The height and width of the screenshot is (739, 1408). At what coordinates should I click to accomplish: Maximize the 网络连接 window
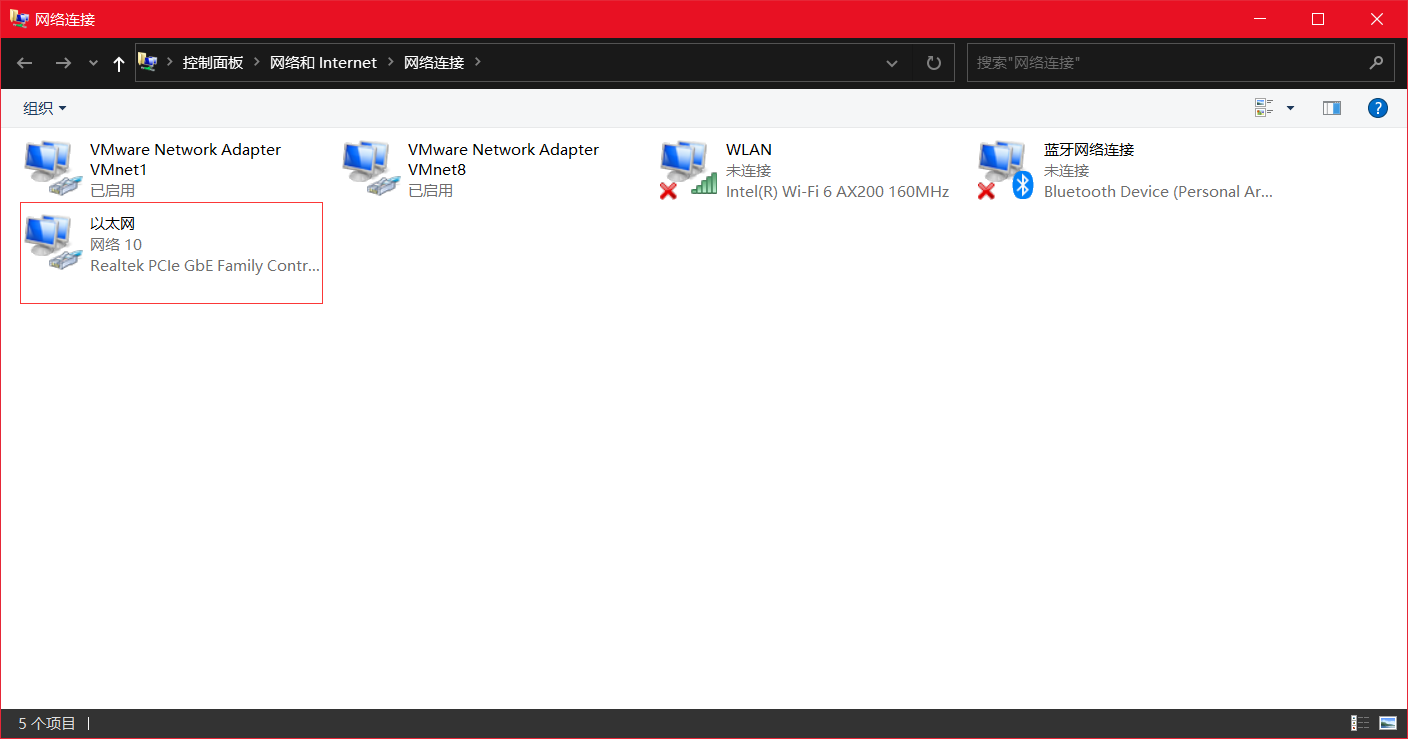tap(1318, 19)
